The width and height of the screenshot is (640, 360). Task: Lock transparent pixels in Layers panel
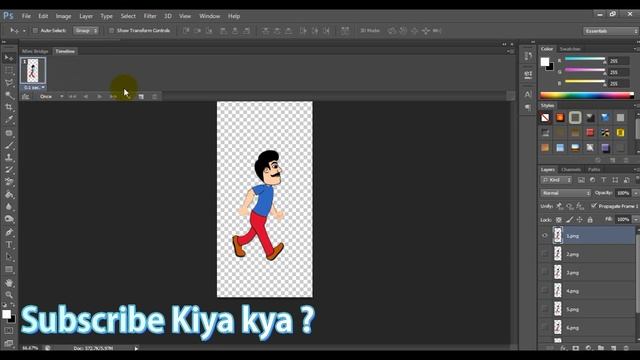point(559,220)
